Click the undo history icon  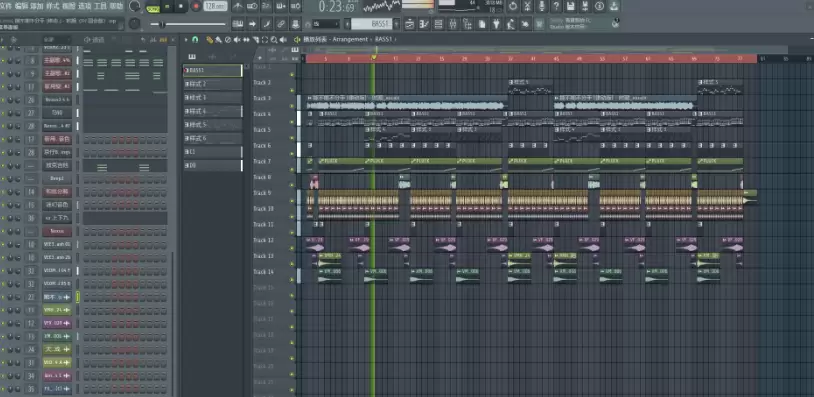(x=513, y=6)
